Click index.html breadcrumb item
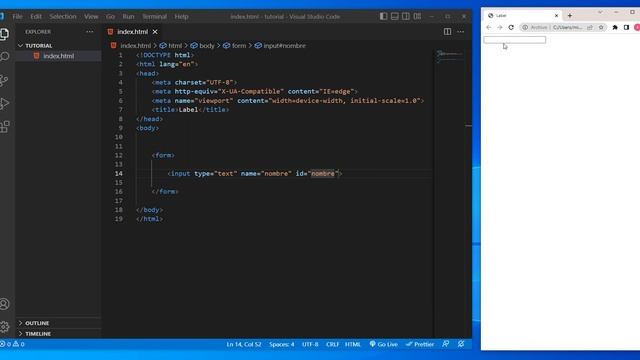This screenshot has height=360, width=640. [x=131, y=46]
